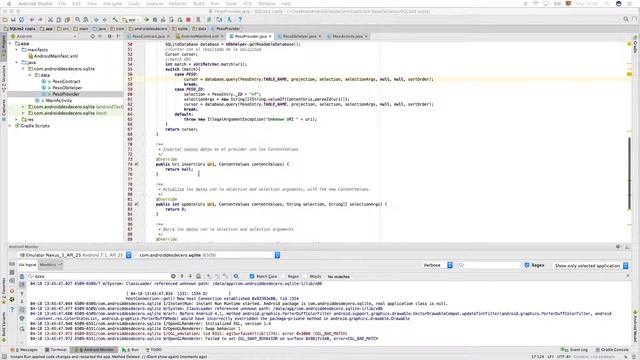Select PesoDbHelper in project tree

coord(67,88)
